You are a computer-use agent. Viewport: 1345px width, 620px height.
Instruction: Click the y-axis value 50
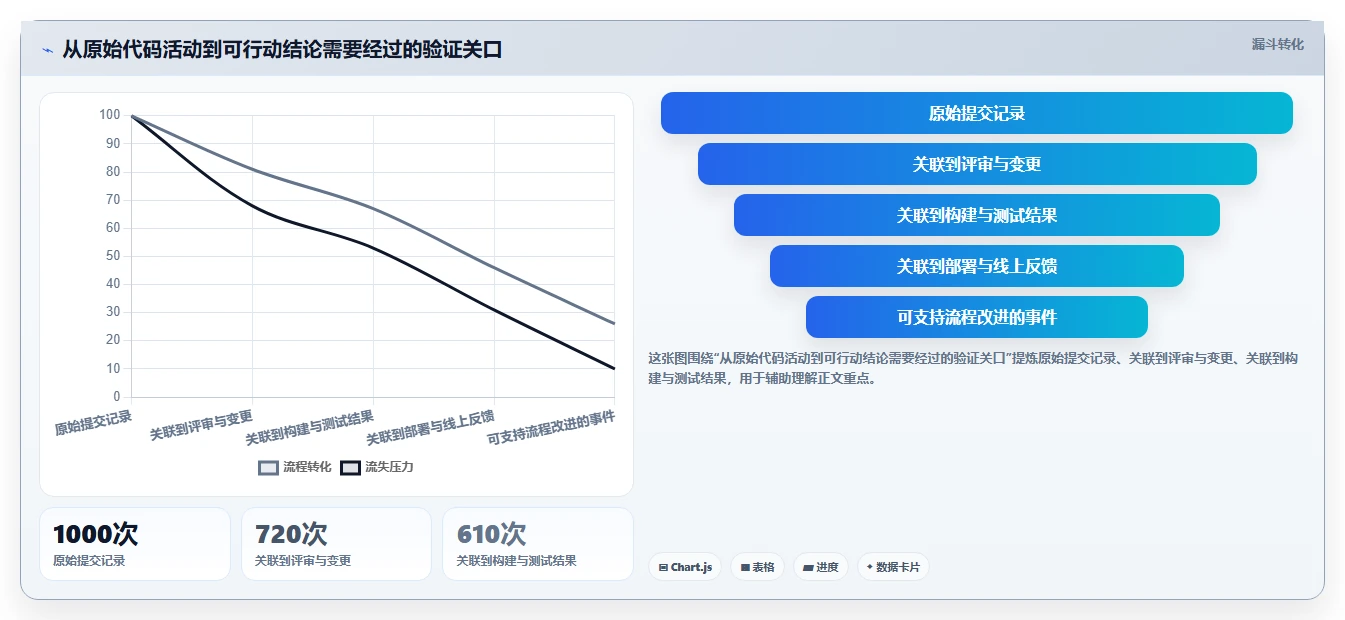tap(113, 256)
